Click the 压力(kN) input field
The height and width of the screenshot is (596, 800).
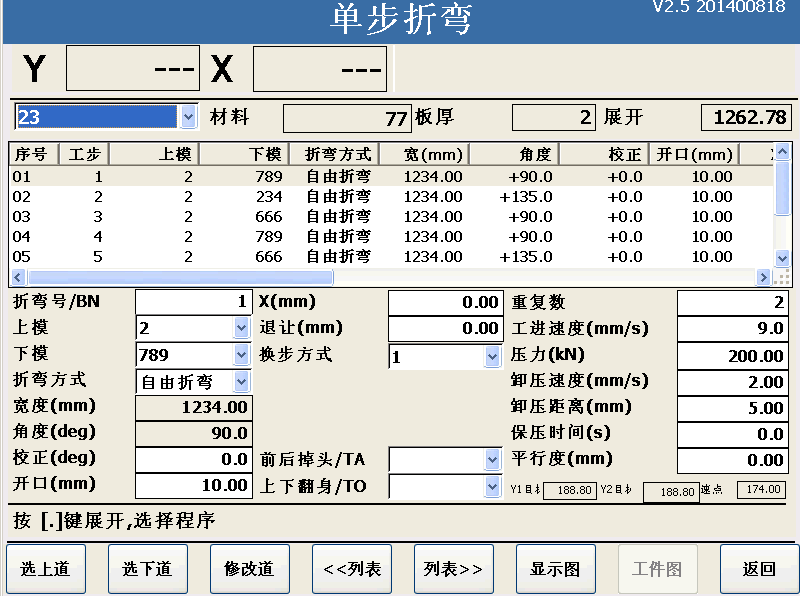(733, 356)
